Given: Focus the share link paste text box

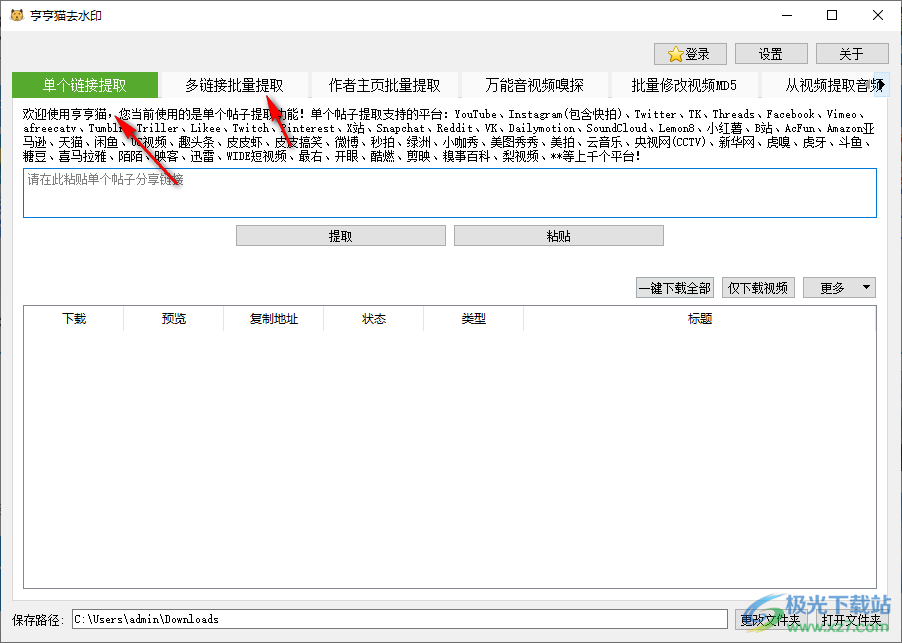Looking at the screenshot, I should (x=449, y=193).
